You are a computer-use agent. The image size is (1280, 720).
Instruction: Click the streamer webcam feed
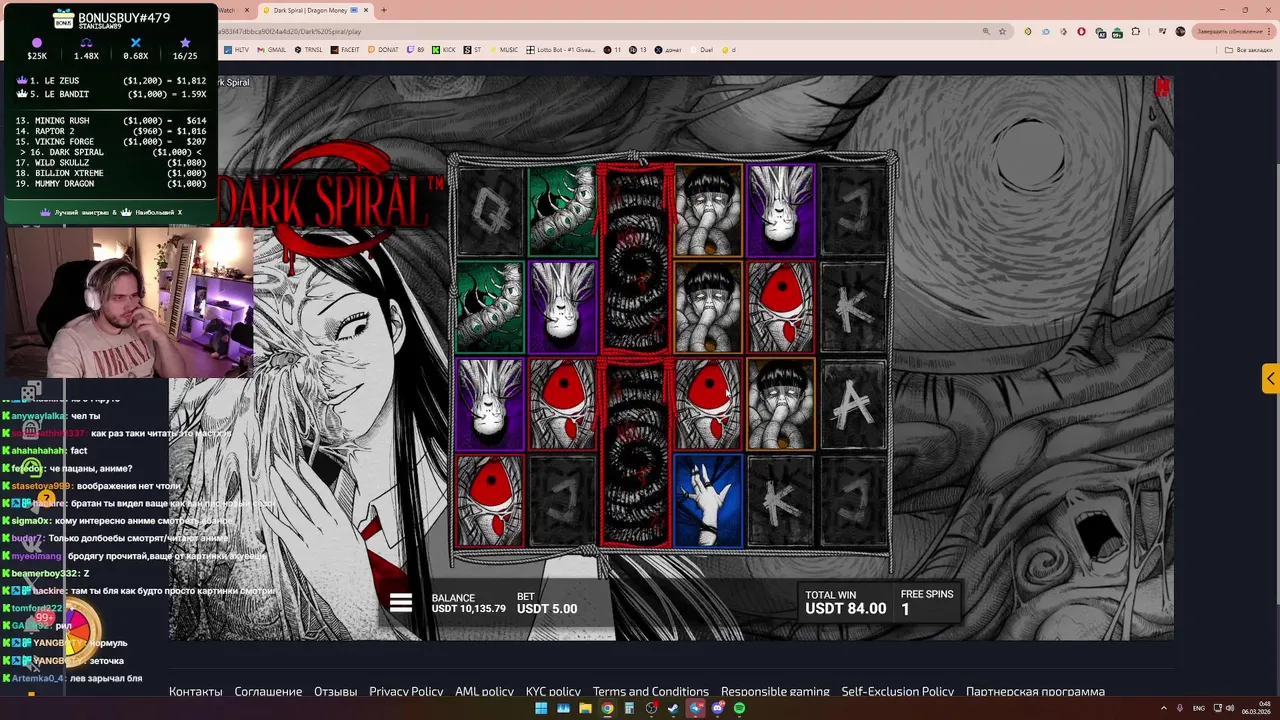(x=129, y=302)
